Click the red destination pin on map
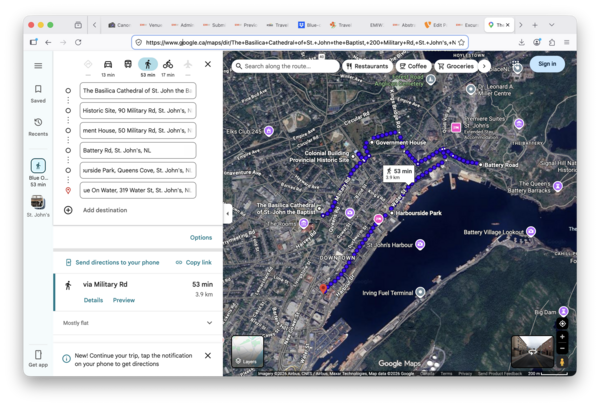Image resolution: width=600 pixels, height=407 pixels. pyautogui.click(x=323, y=289)
